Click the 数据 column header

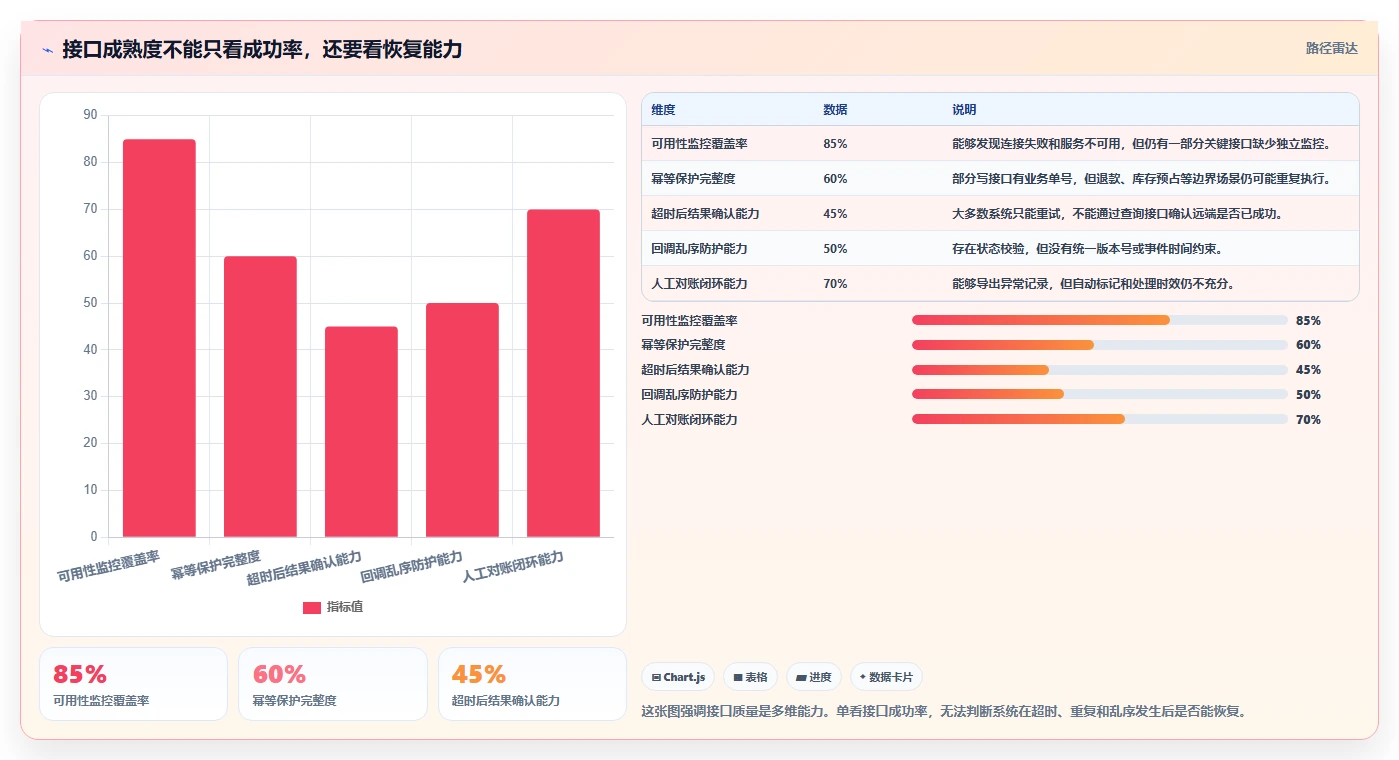835,110
